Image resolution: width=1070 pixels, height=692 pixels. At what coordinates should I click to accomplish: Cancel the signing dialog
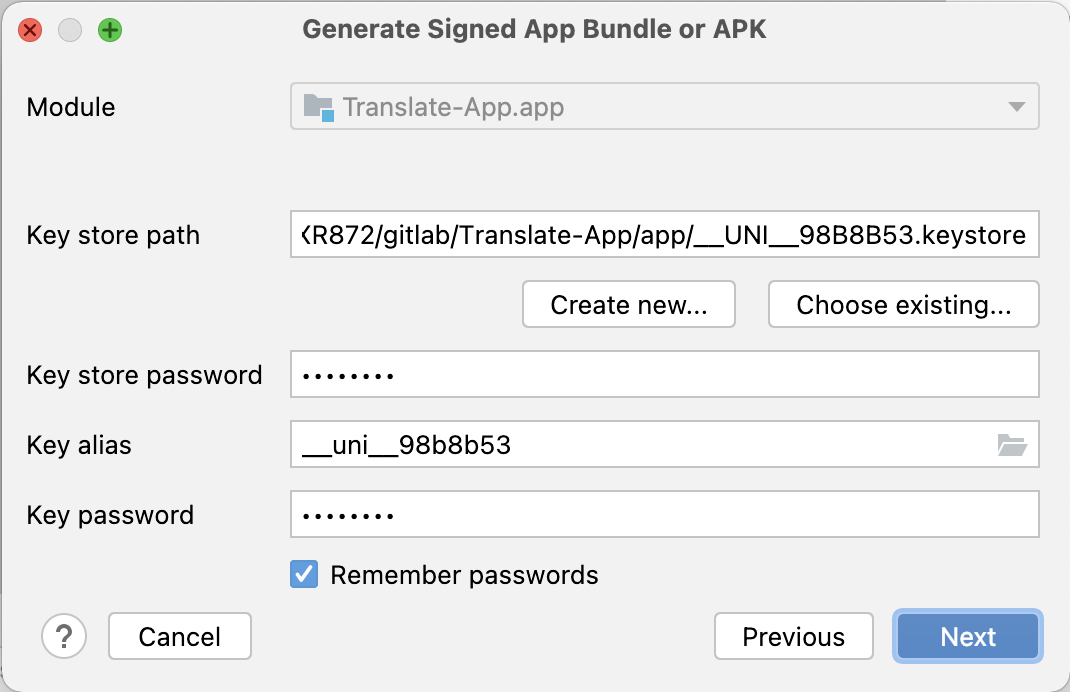[x=179, y=636]
